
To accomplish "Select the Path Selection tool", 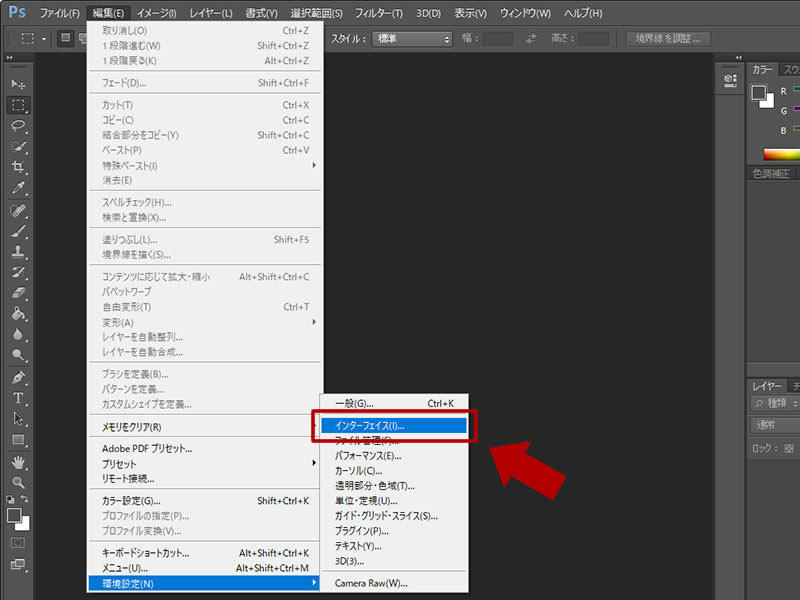I will 18,419.
